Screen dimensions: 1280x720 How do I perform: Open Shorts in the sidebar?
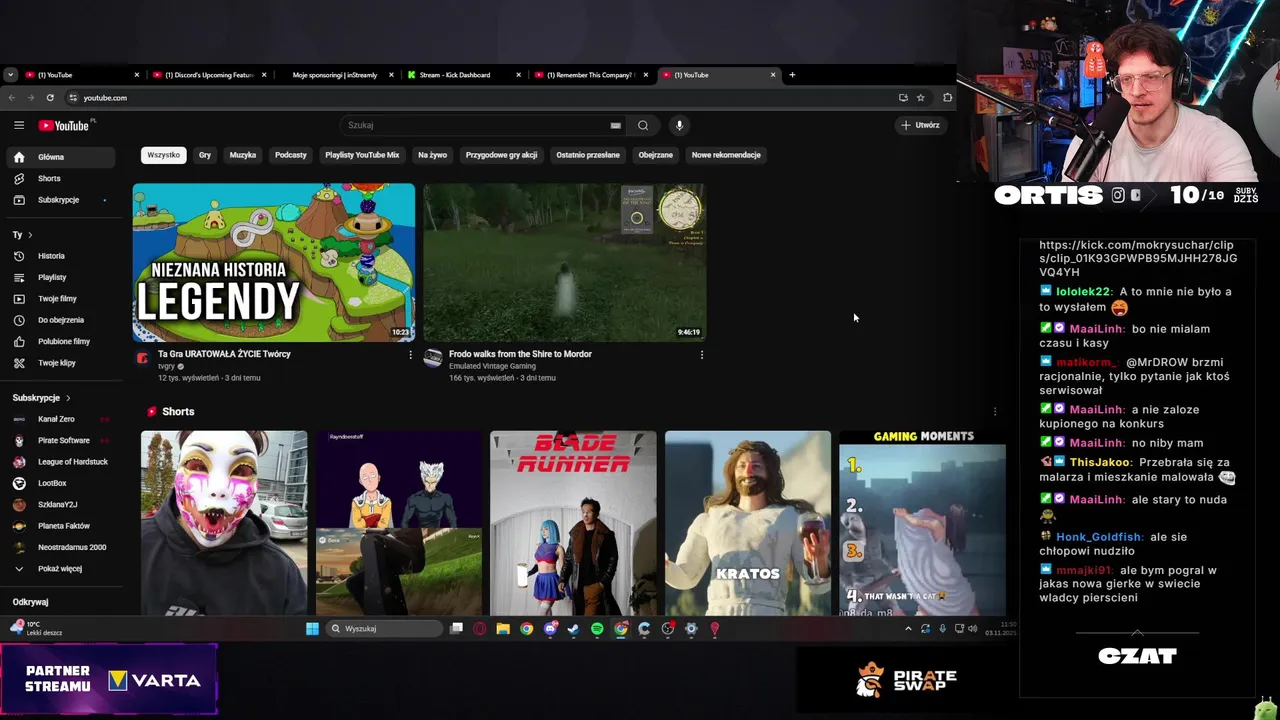click(x=62, y=178)
